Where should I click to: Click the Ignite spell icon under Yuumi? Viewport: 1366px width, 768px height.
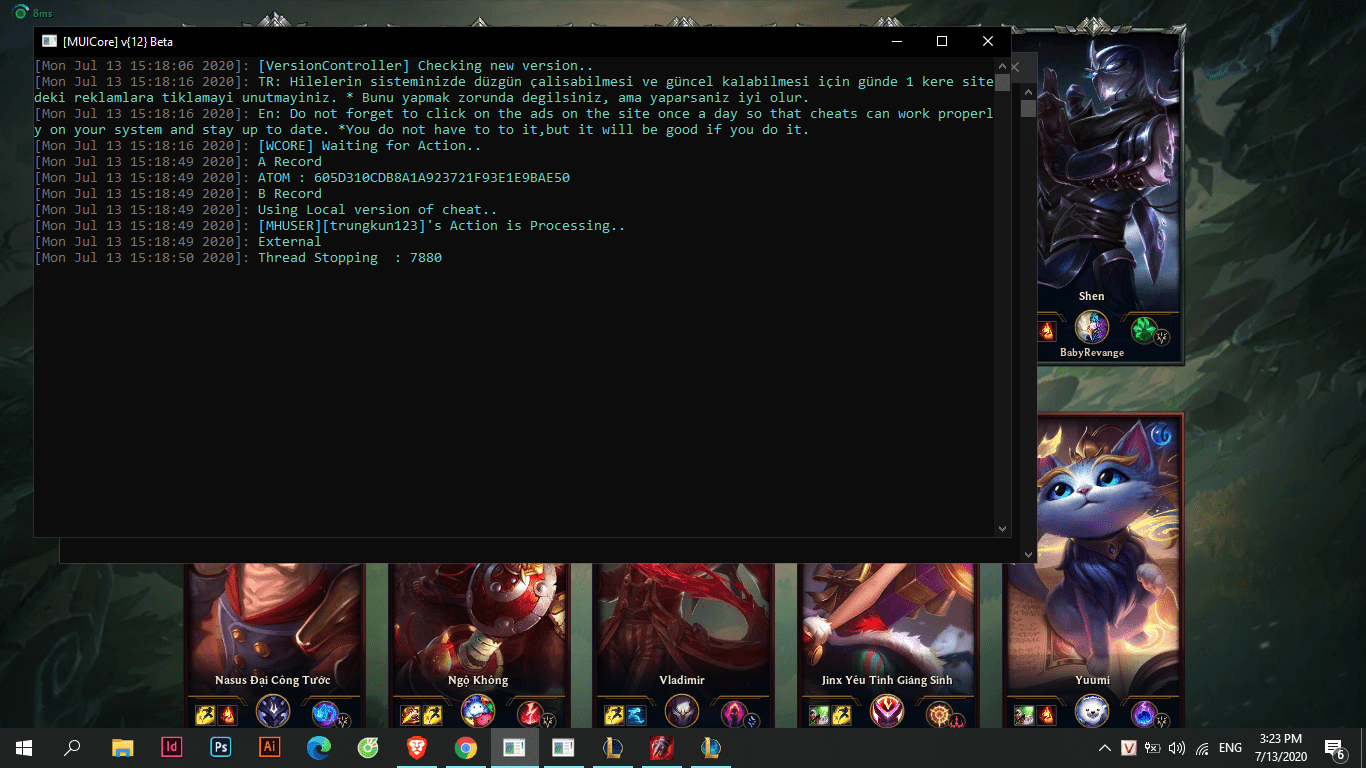click(1046, 715)
